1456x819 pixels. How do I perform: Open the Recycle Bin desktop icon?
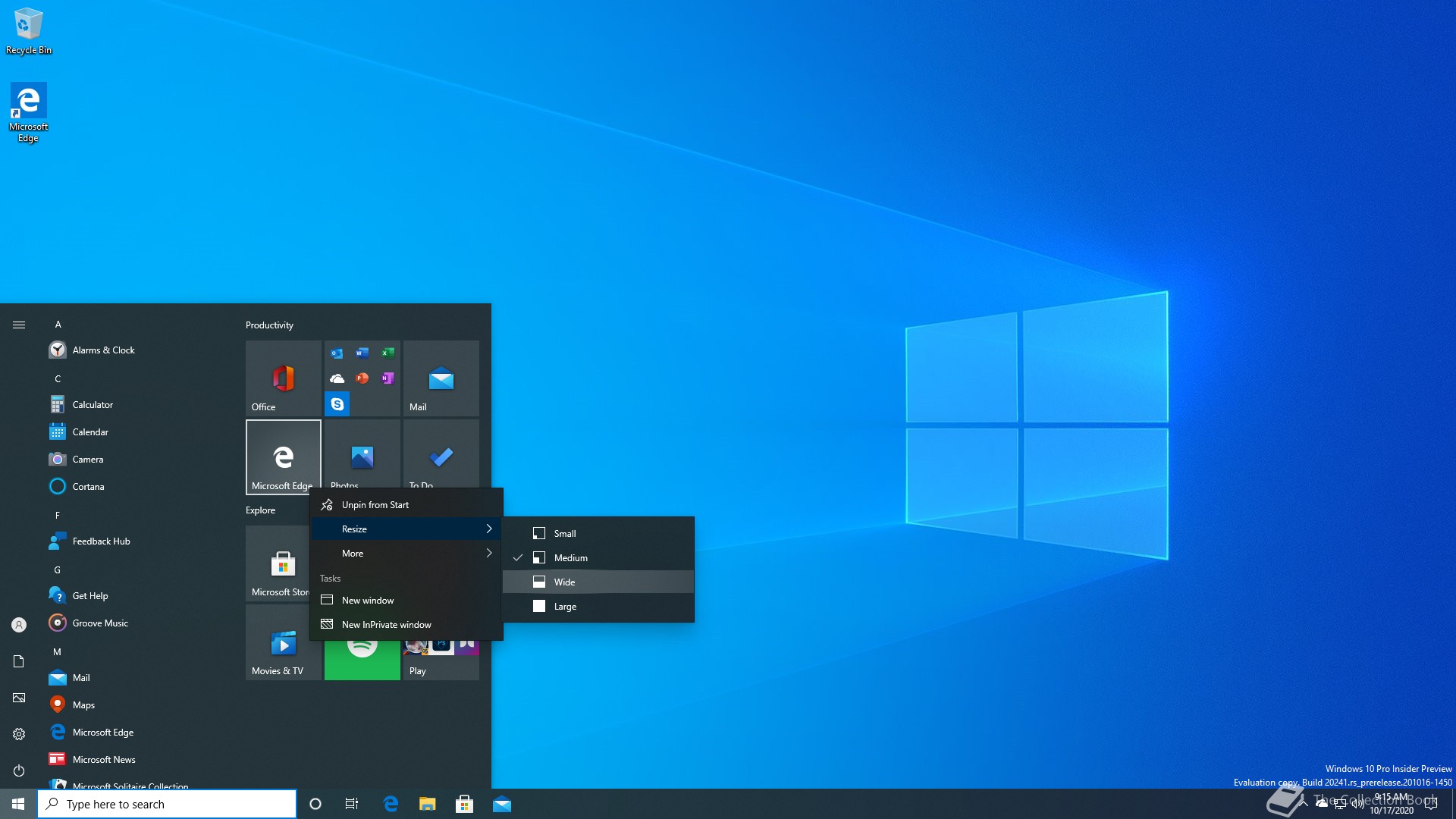click(x=29, y=32)
